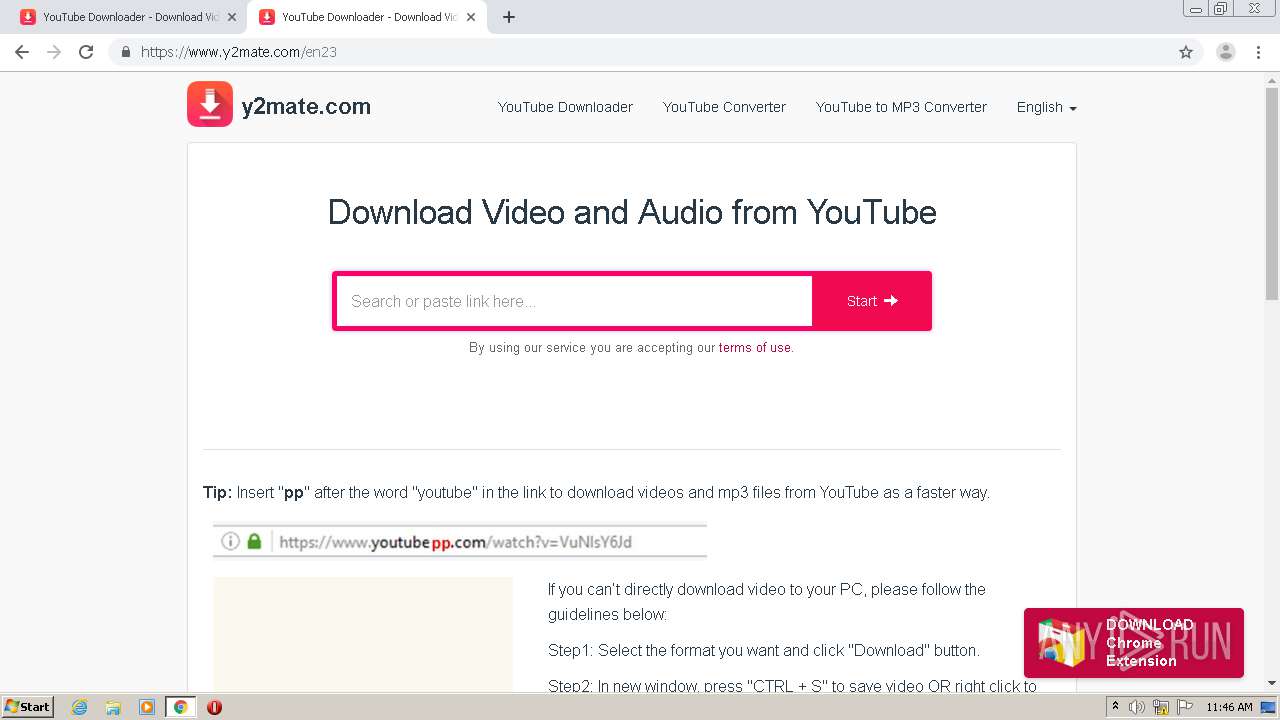View site info via padlock icon
Image resolution: width=1280 pixels, height=720 pixels.
pos(125,52)
